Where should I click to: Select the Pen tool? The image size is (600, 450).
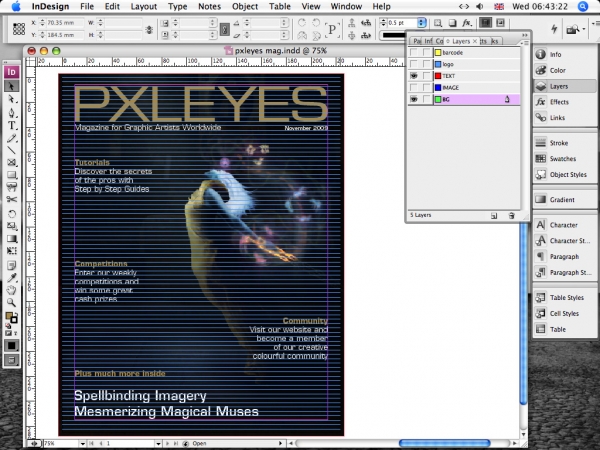11,112
